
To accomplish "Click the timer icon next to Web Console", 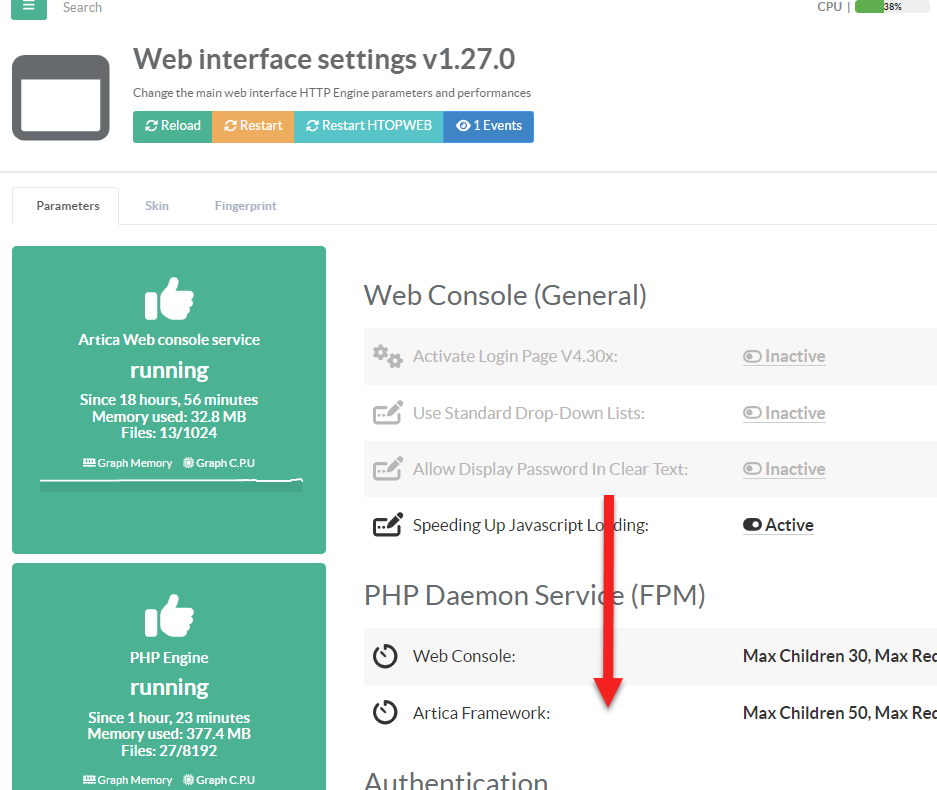I will pyautogui.click(x=385, y=657).
